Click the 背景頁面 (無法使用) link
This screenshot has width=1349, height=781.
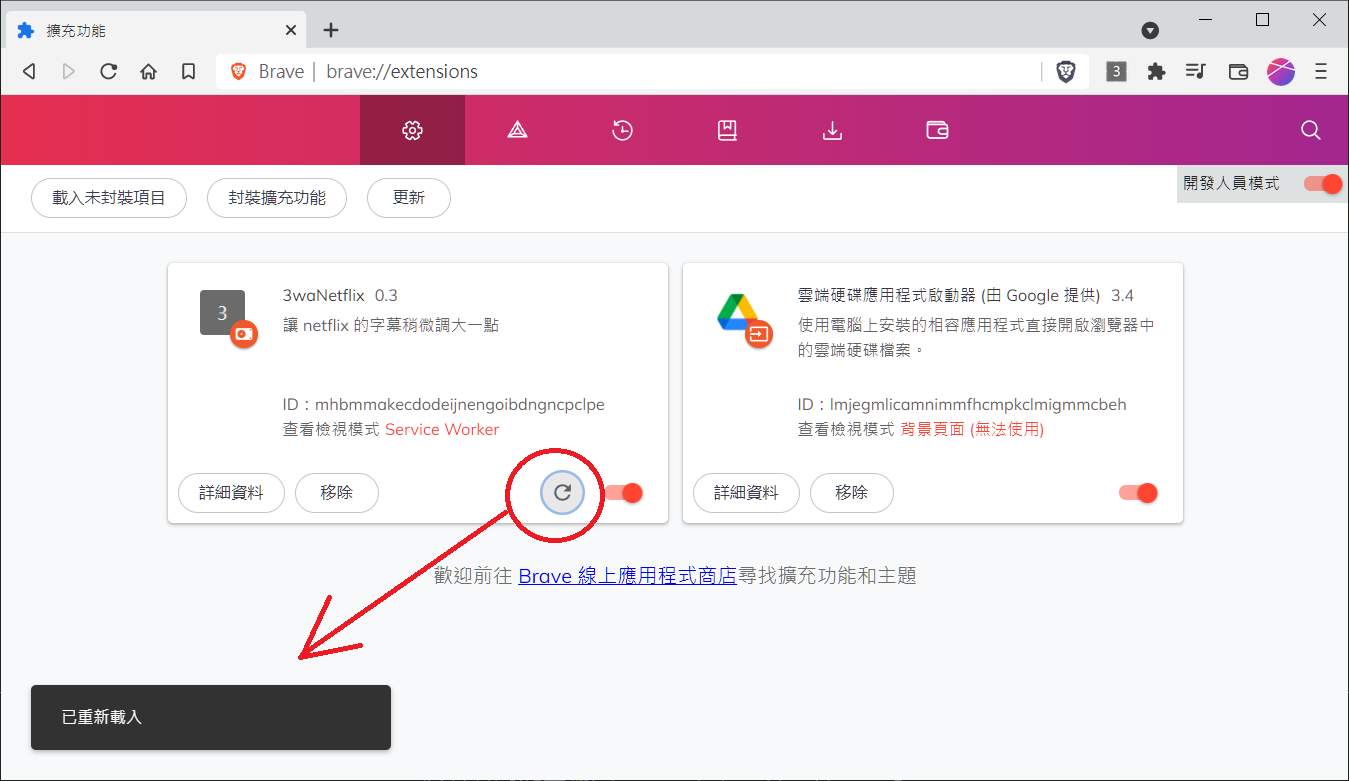pos(972,429)
